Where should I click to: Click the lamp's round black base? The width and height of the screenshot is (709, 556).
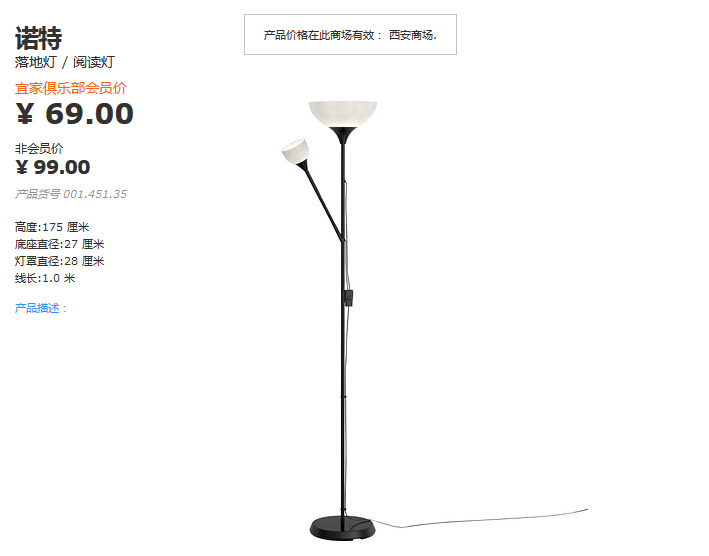[343, 528]
